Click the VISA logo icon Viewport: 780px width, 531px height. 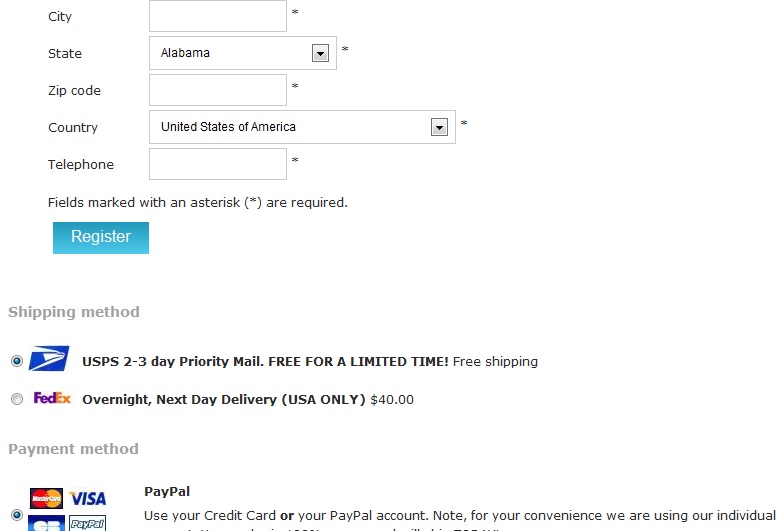(x=88, y=498)
